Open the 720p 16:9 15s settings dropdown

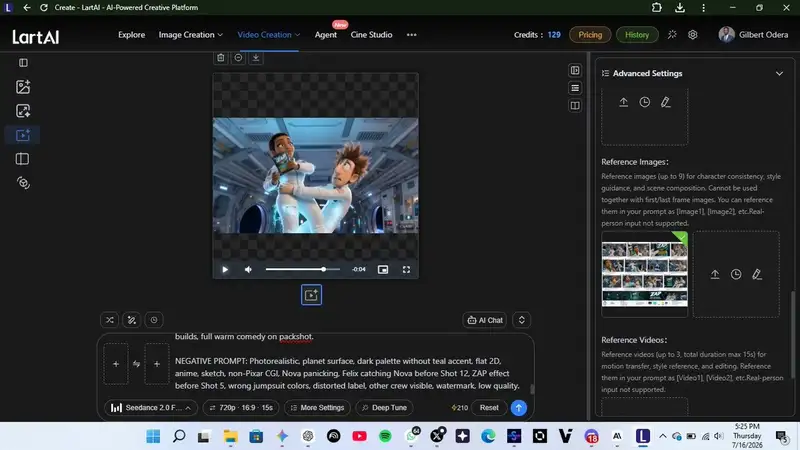241,408
